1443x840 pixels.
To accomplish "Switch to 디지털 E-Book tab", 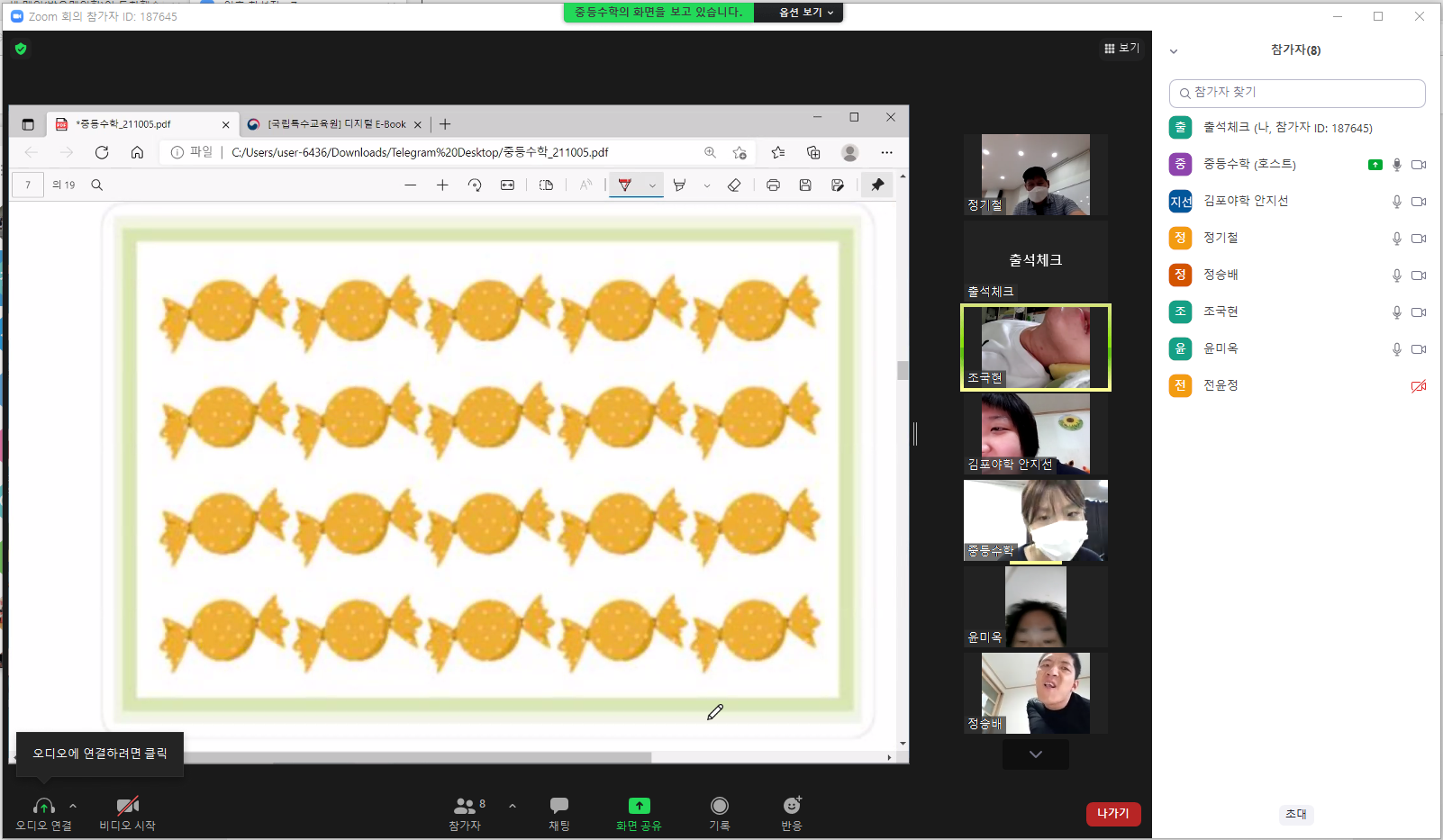I will 334,124.
